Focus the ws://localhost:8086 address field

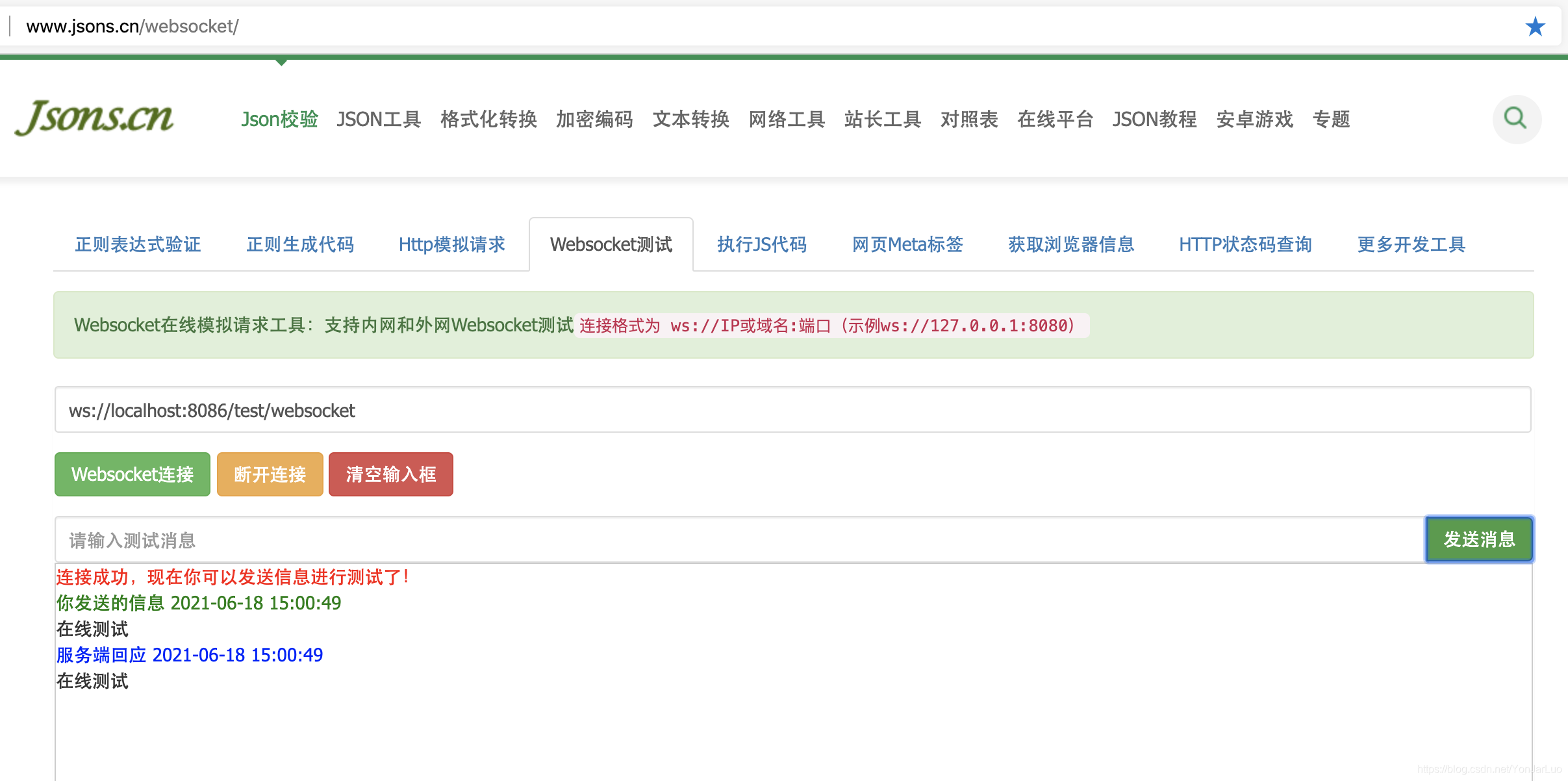click(x=792, y=410)
